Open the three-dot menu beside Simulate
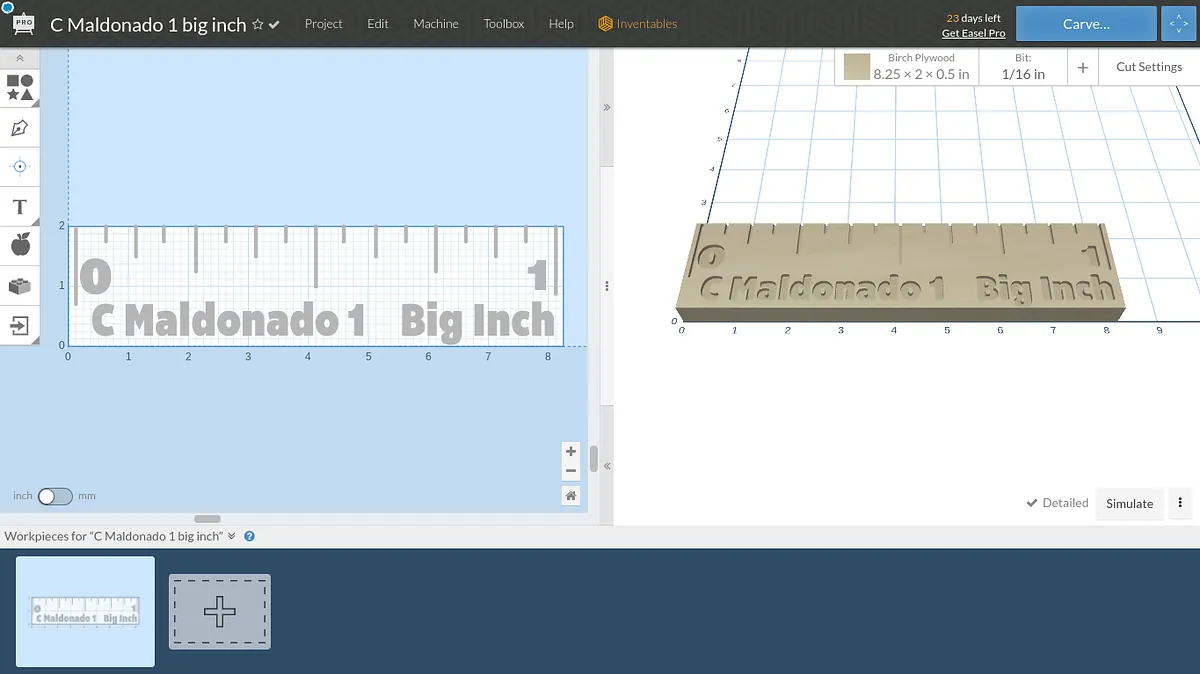Image resolution: width=1200 pixels, height=674 pixels. (1181, 503)
